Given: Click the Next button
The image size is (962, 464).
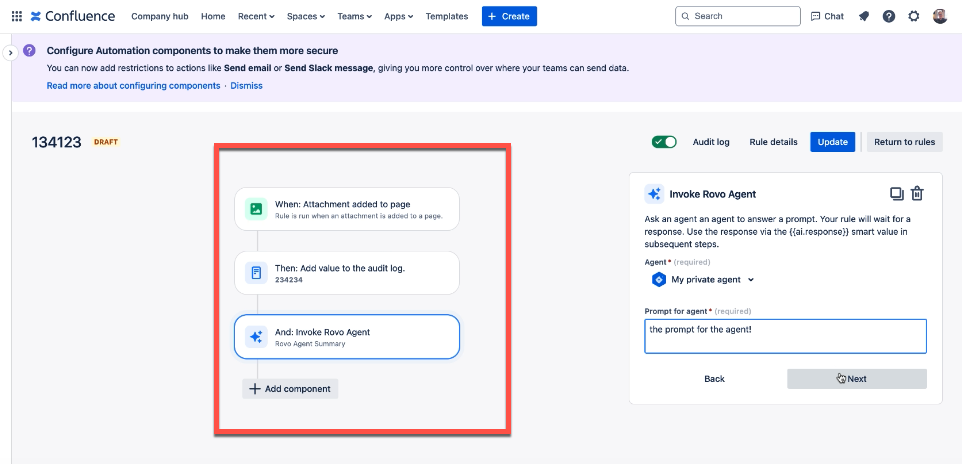Looking at the screenshot, I should pos(856,379).
